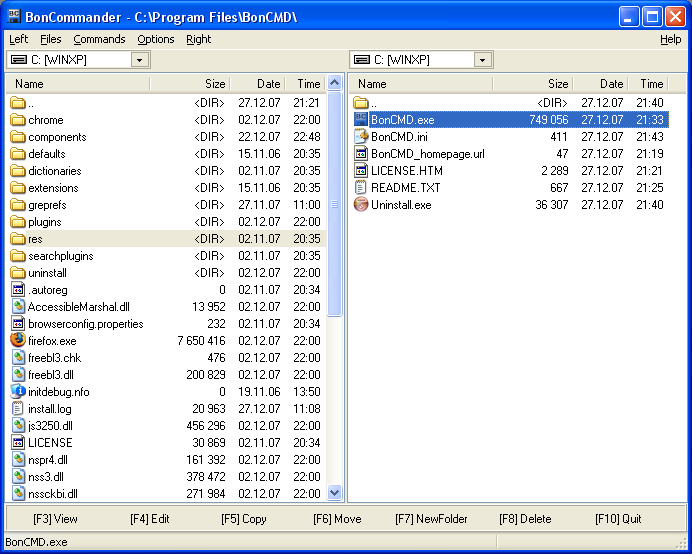Click the BonCMD.exe file icon
The image size is (692, 554).
point(361,119)
